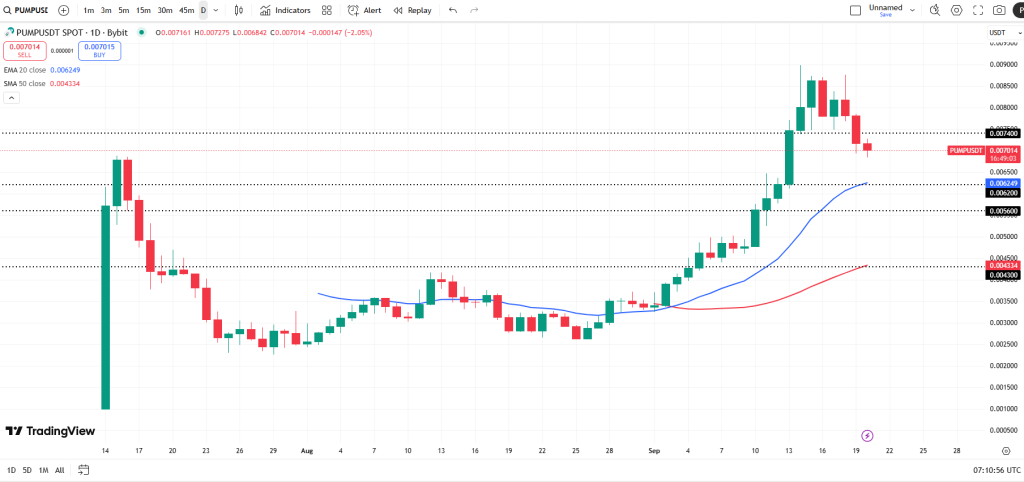Add a symbol to compare with the plus icon
The width and height of the screenshot is (1024, 482).
[x=63, y=10]
